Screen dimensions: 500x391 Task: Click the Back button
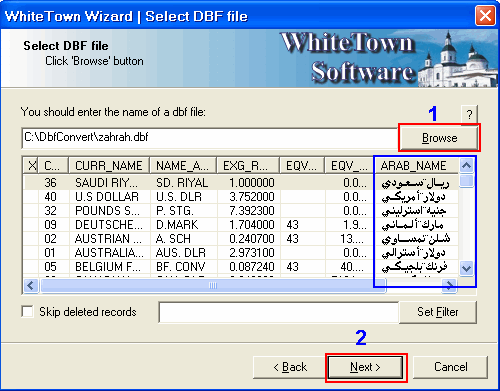coord(290,367)
